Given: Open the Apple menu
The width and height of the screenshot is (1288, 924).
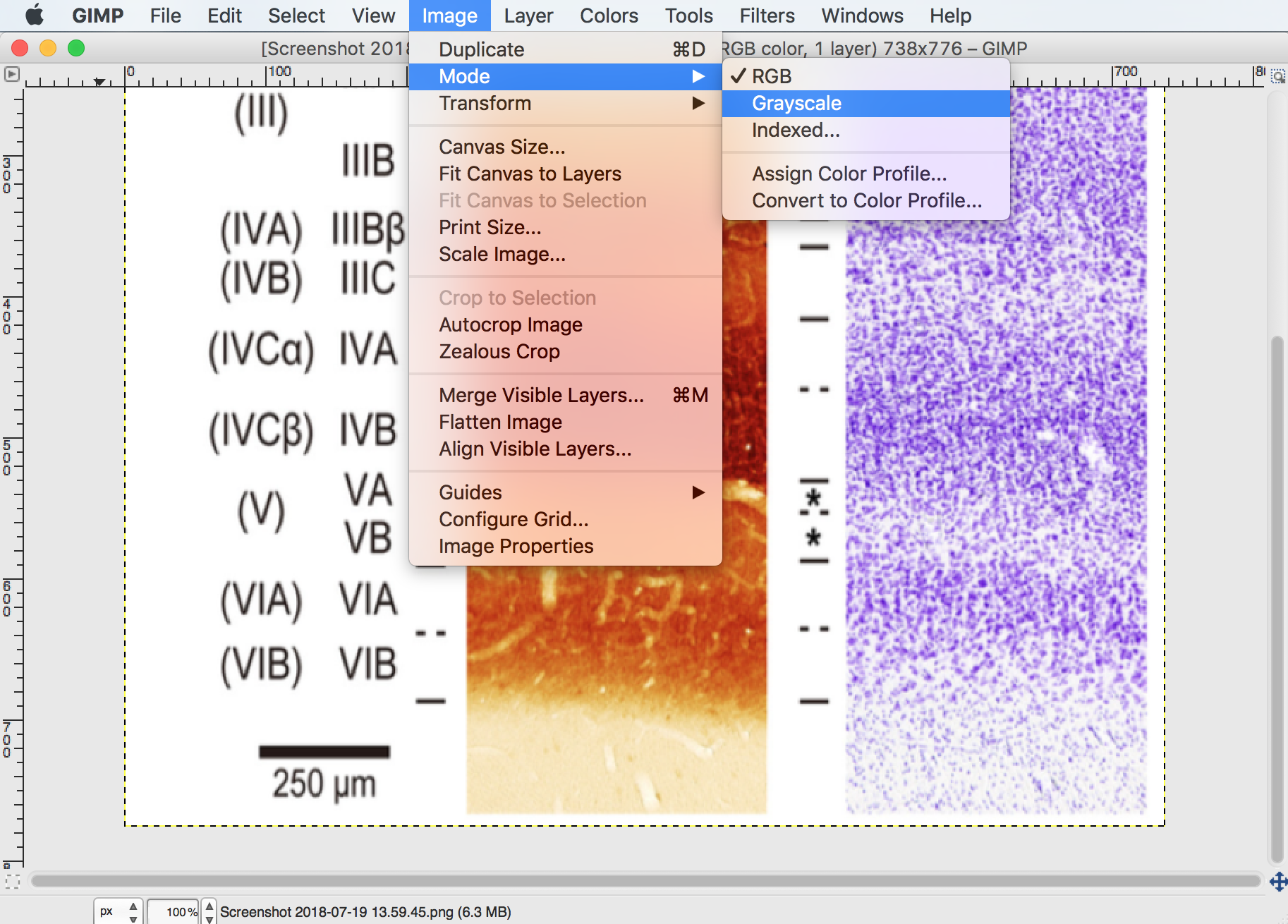Looking at the screenshot, I should (x=34, y=15).
